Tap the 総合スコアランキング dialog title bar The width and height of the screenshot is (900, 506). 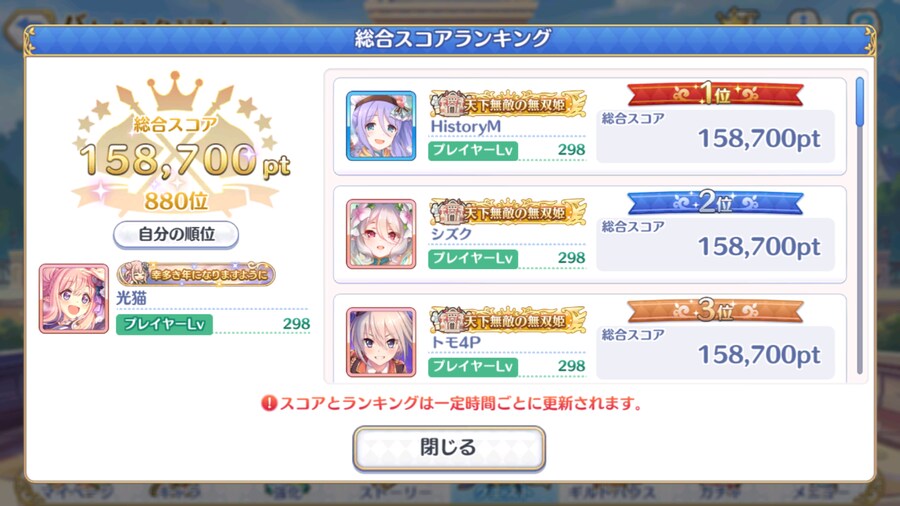pyautogui.click(x=450, y=39)
